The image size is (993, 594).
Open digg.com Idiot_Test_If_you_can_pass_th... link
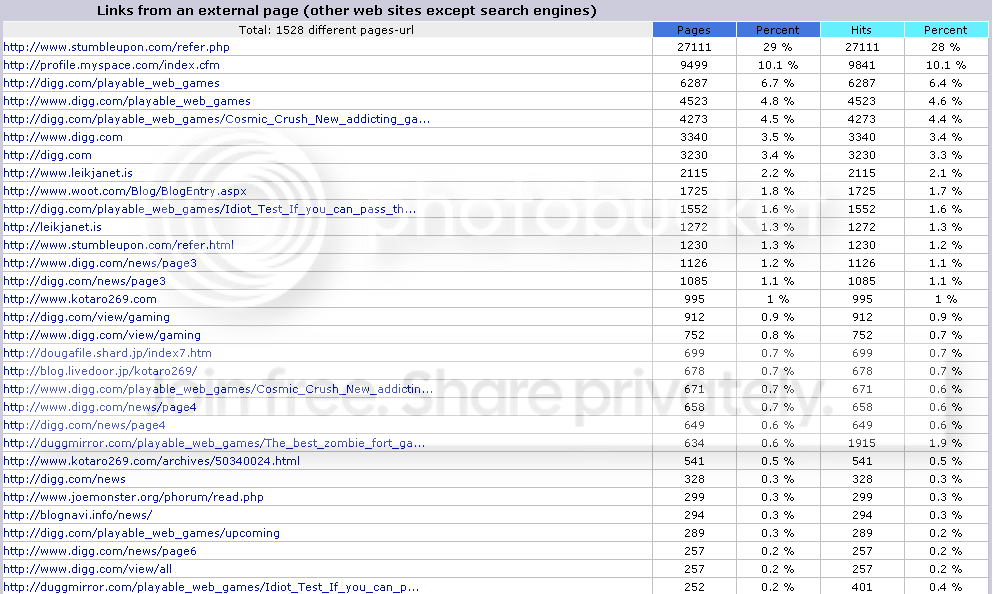point(210,209)
